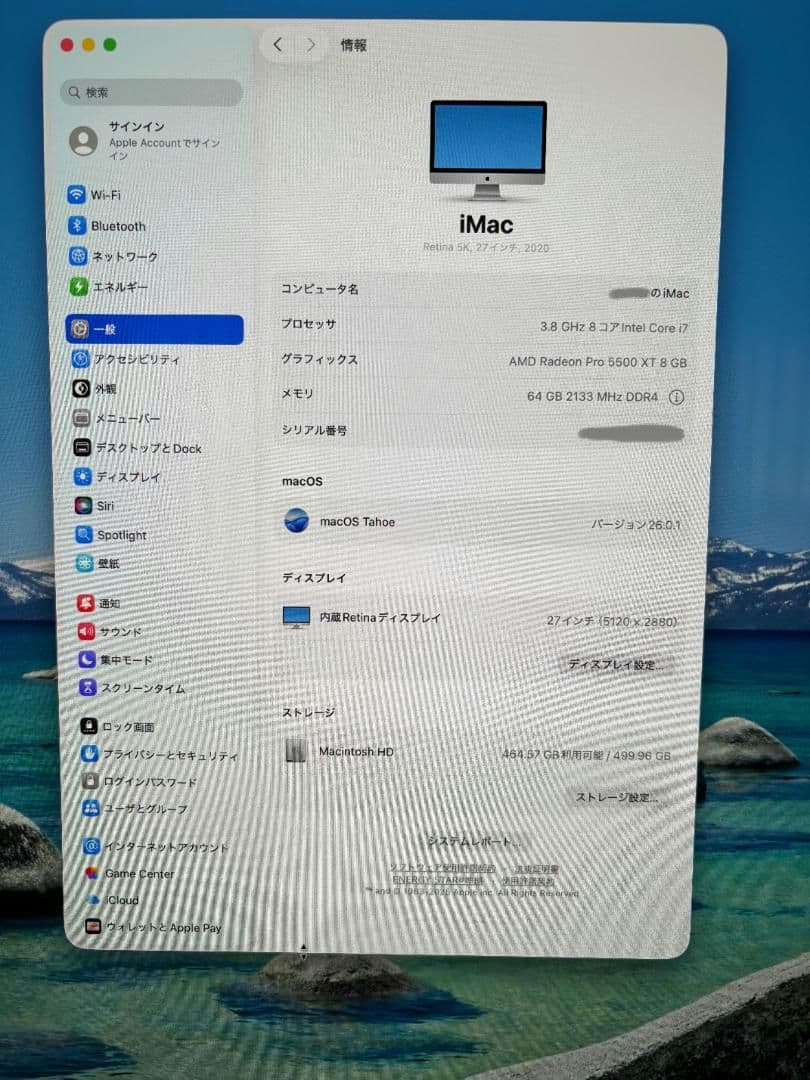This screenshot has height=1080, width=810.
Task: Open the memory details info popover
Action: (x=679, y=396)
